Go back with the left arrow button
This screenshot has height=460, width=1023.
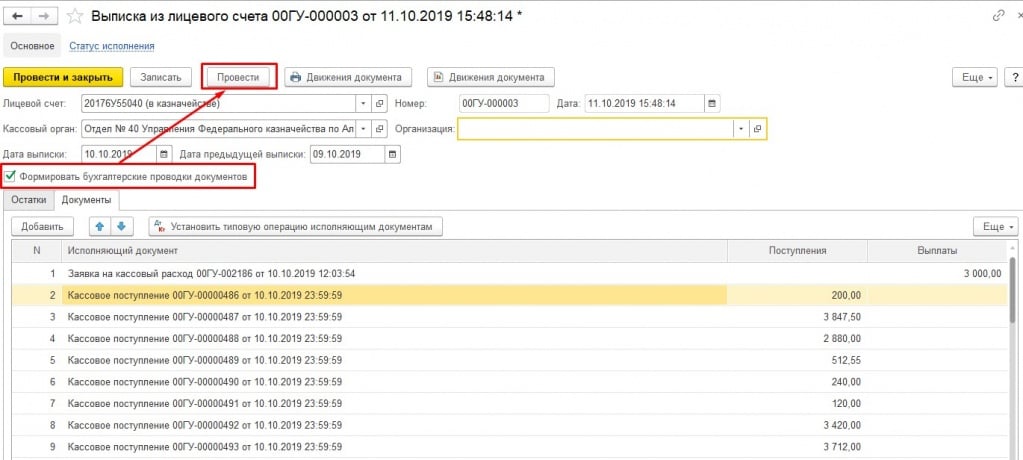point(18,17)
